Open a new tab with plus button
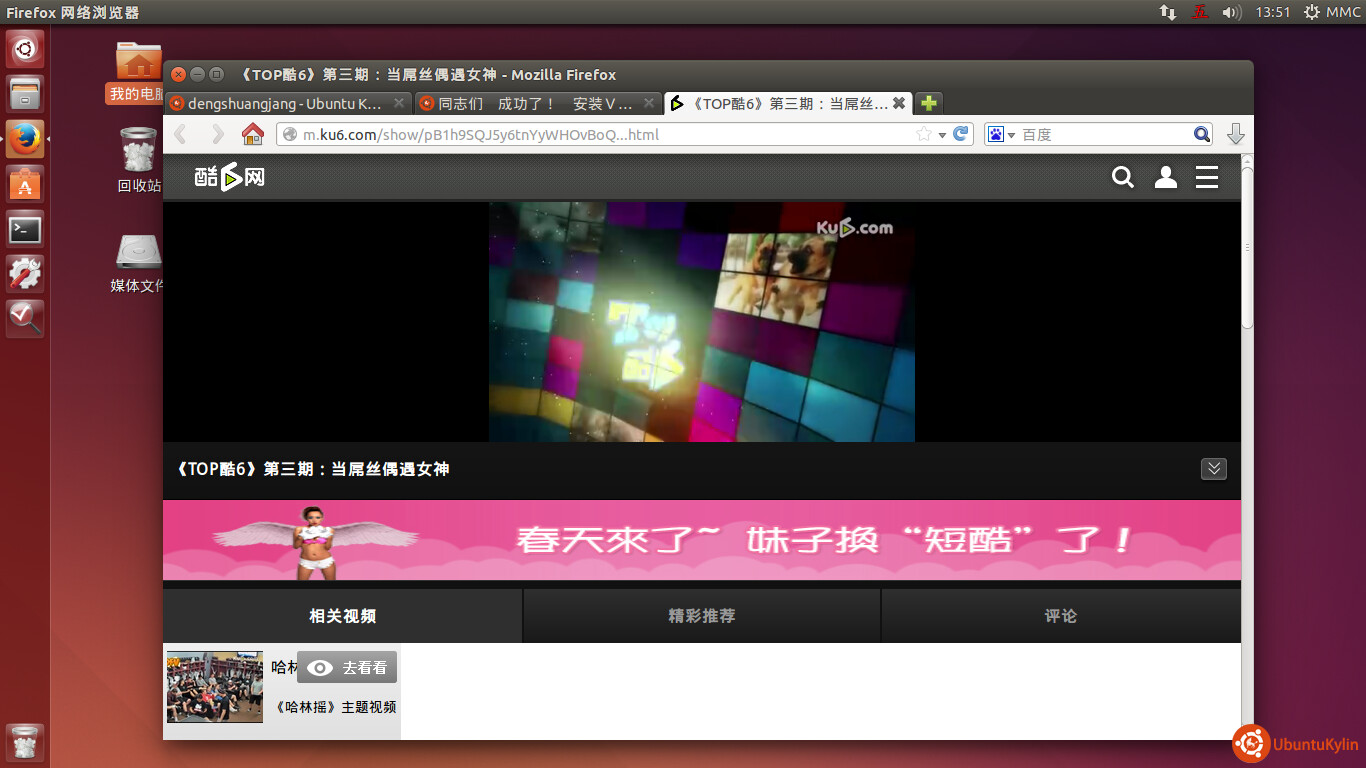Screen dimensions: 1366x768 coord(929,103)
